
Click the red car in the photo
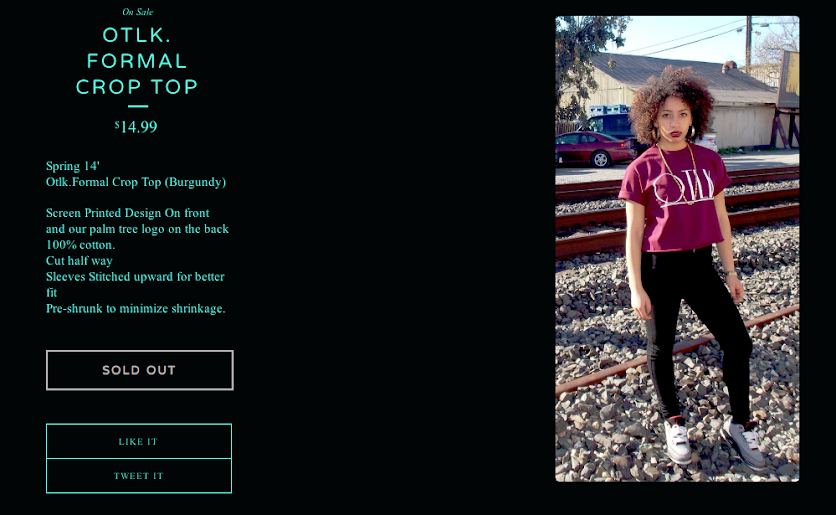pos(593,149)
